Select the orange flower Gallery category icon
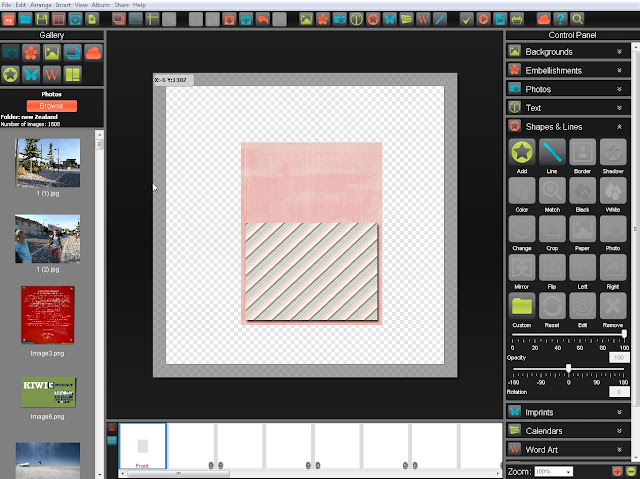 [31, 53]
